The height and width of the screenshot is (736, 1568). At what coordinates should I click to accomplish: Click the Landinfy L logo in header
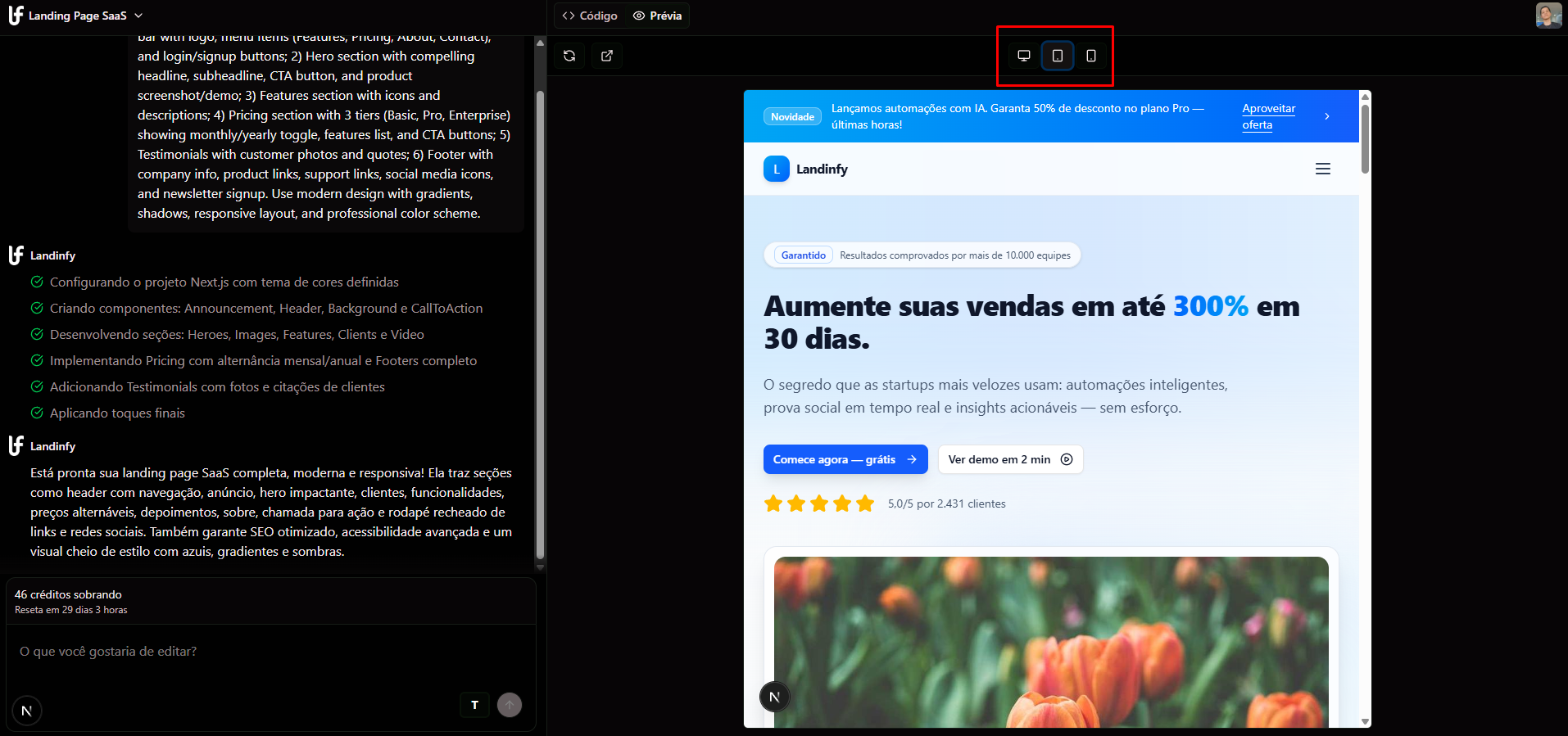(776, 169)
